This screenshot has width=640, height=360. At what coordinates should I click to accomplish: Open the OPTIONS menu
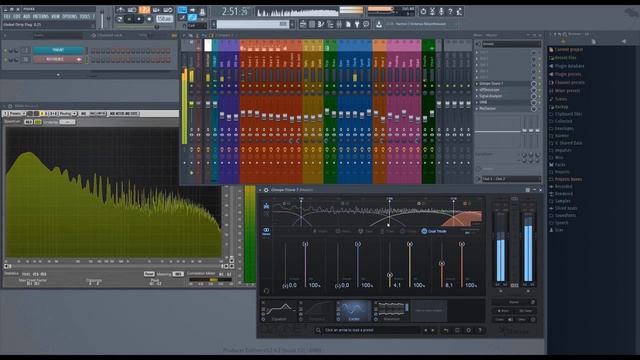(70, 17)
